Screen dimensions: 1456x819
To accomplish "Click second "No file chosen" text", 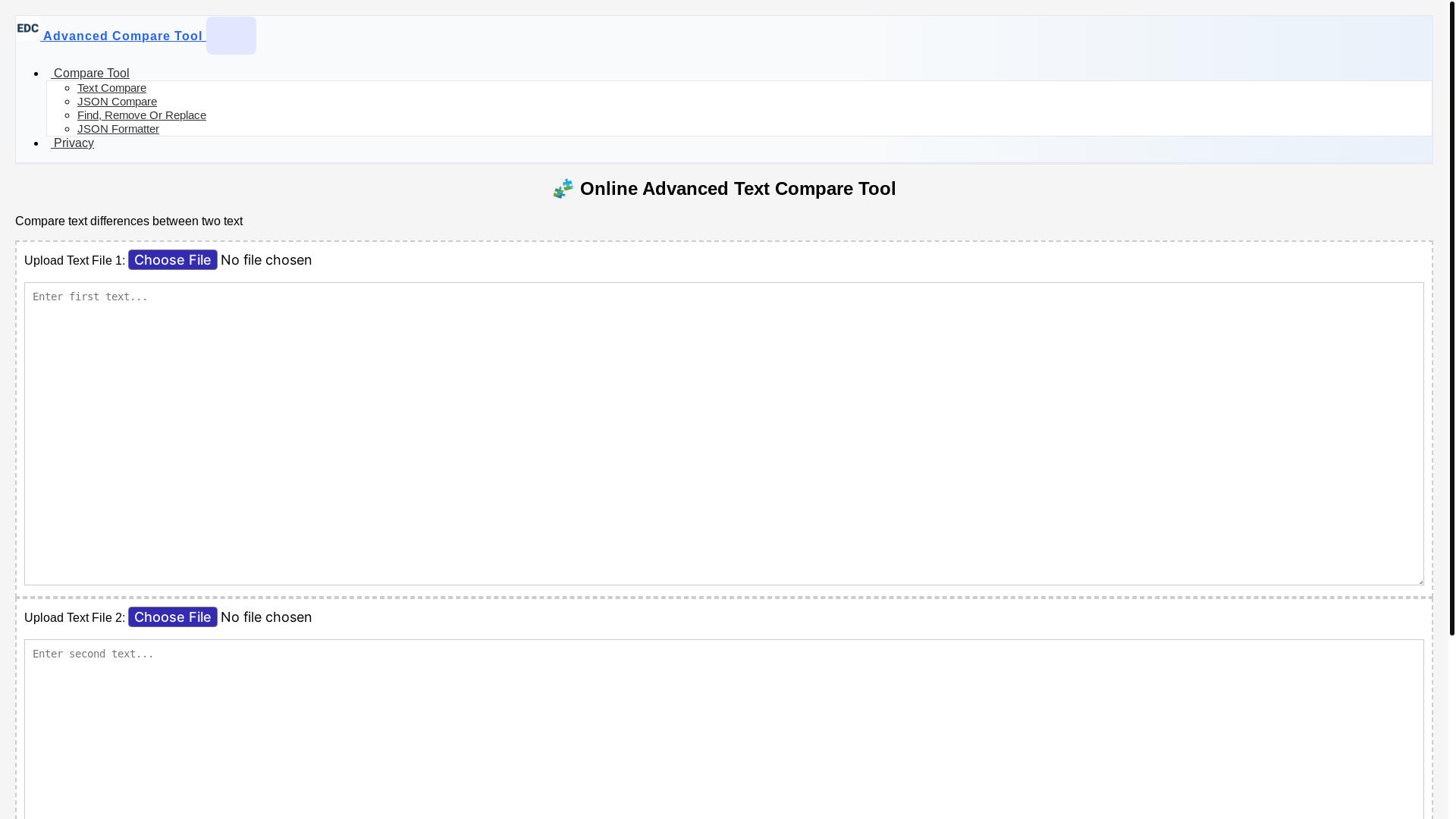I will pyautogui.click(x=266, y=617).
